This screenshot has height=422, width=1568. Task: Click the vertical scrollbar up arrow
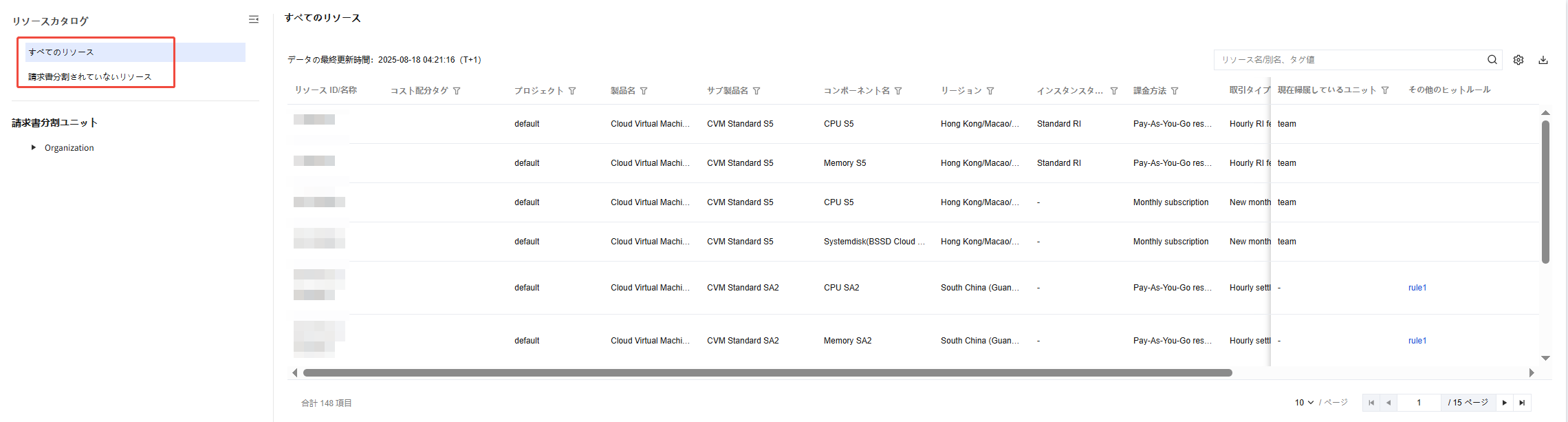tap(1545, 112)
